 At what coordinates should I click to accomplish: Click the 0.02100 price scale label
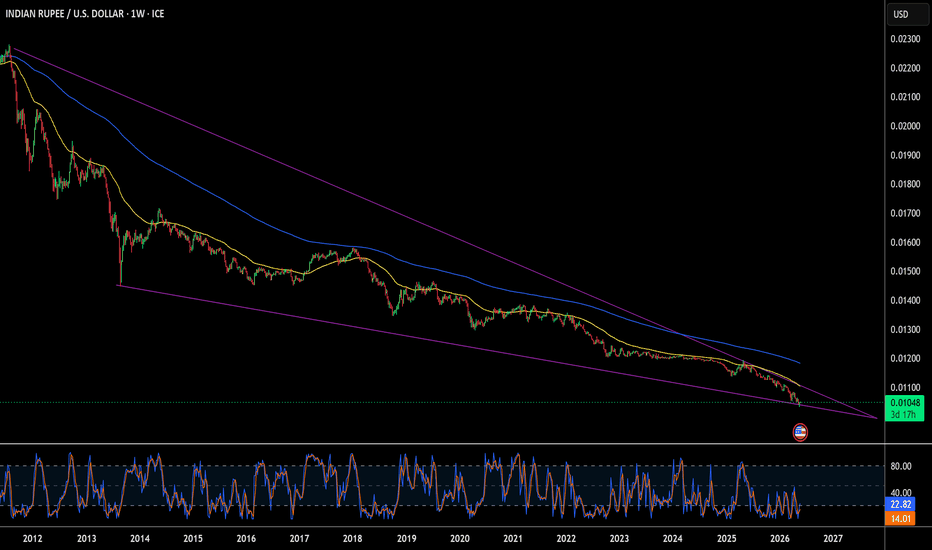click(905, 97)
